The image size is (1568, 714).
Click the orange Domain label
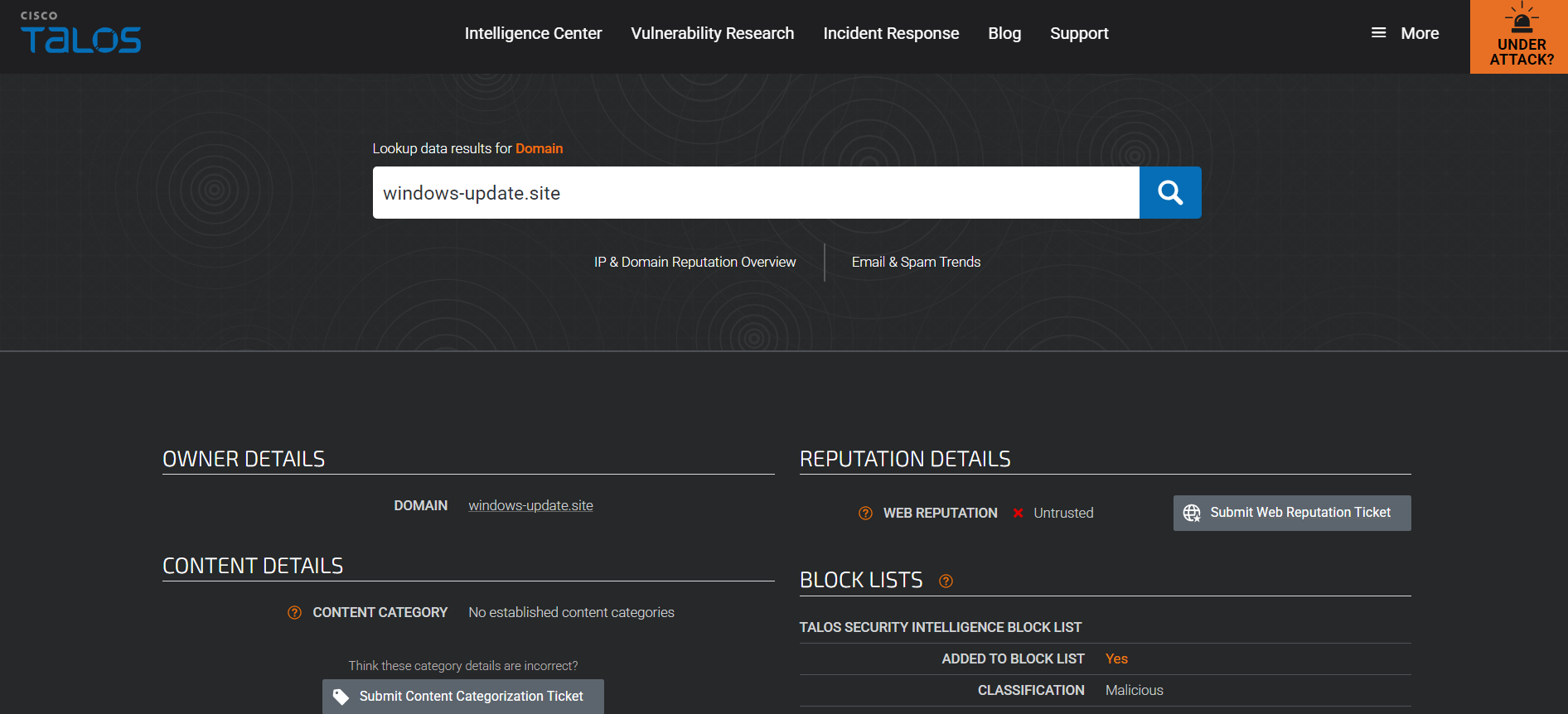[x=539, y=148]
